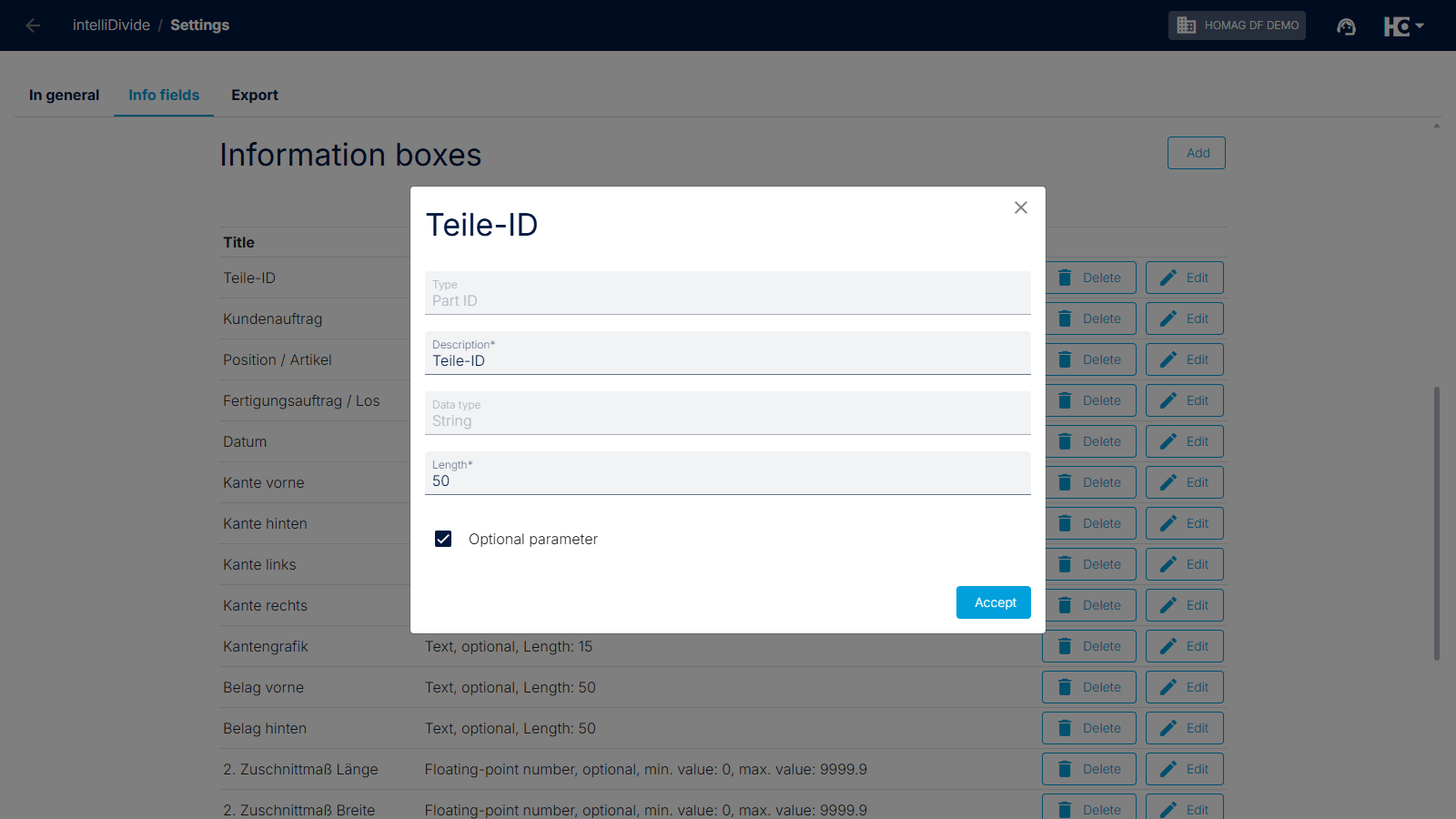Edit the 2. Zuschnittmaß Länge row

[x=1185, y=769]
